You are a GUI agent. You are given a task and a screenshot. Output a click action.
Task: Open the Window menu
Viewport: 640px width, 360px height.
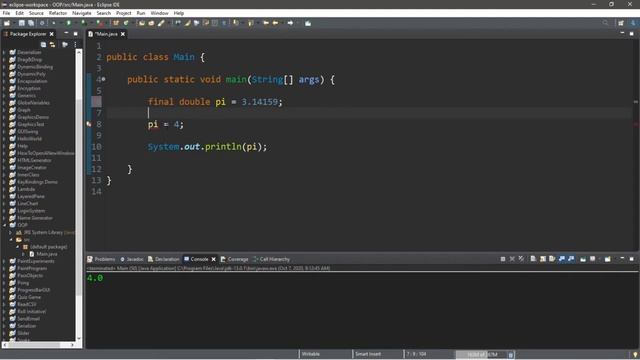(159, 13)
